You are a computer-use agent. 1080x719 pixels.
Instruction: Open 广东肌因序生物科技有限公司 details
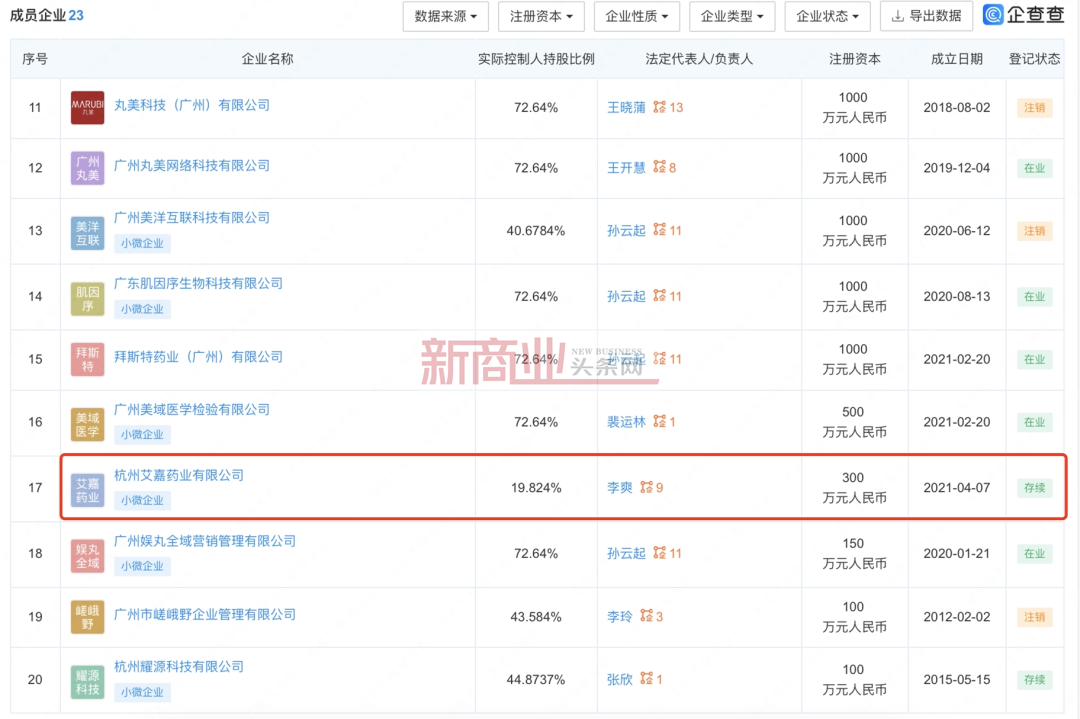coord(198,284)
